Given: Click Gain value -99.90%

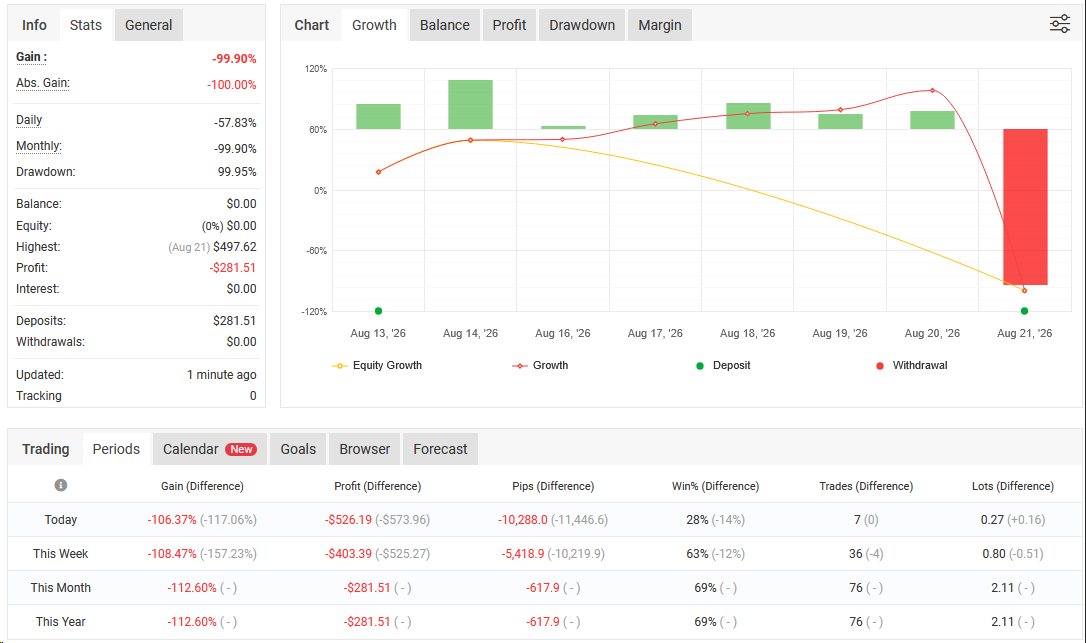Looking at the screenshot, I should pos(234,59).
